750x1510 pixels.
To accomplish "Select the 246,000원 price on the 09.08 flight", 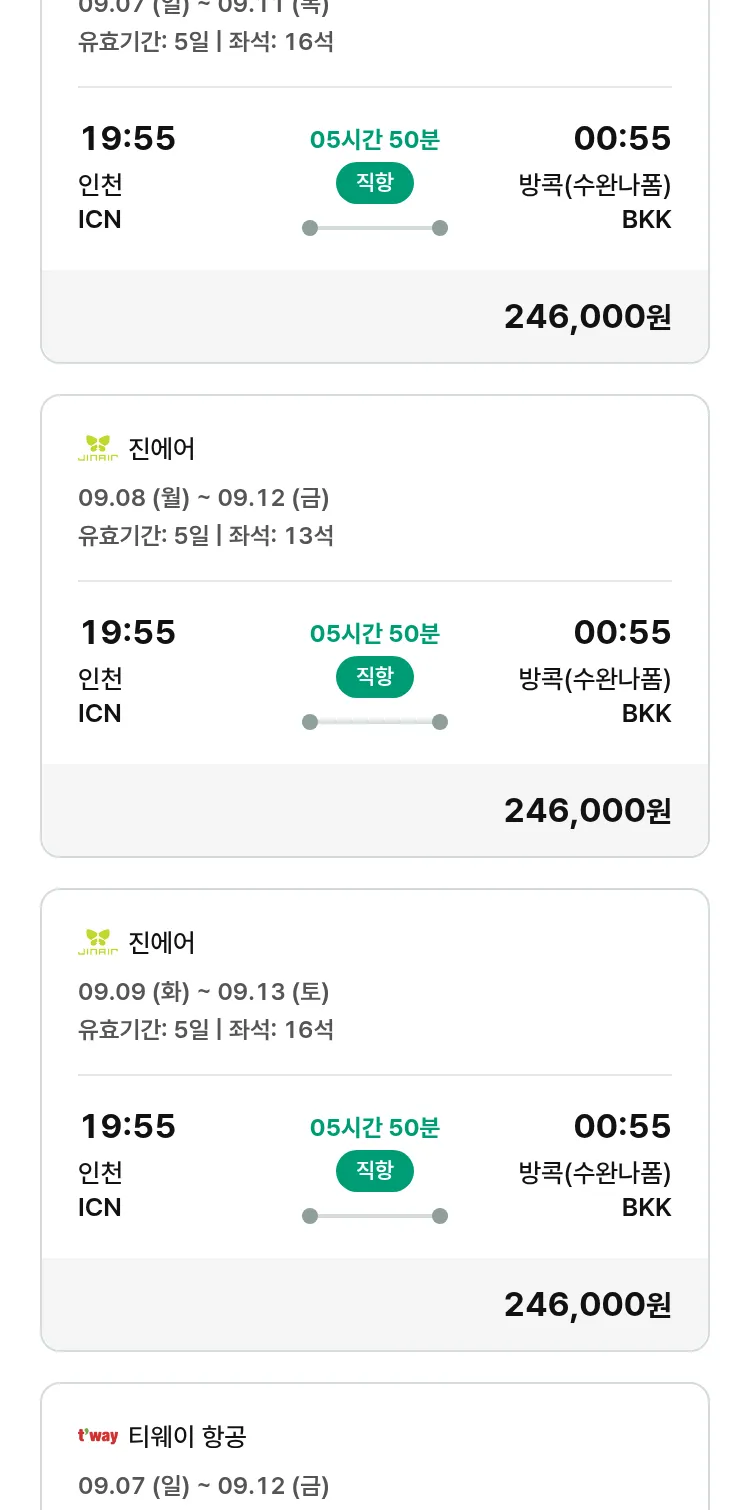I will pos(587,810).
